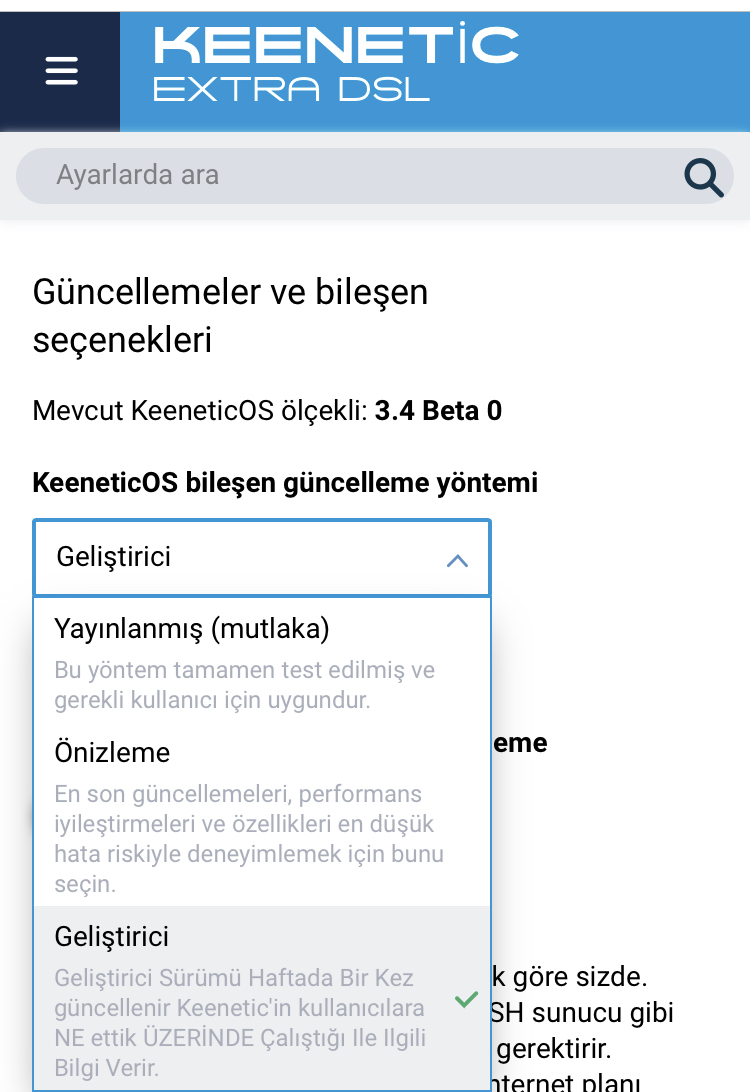The width and height of the screenshot is (750, 1092).
Task: Click the Keenetic Extra DSL logo
Action: 336,64
